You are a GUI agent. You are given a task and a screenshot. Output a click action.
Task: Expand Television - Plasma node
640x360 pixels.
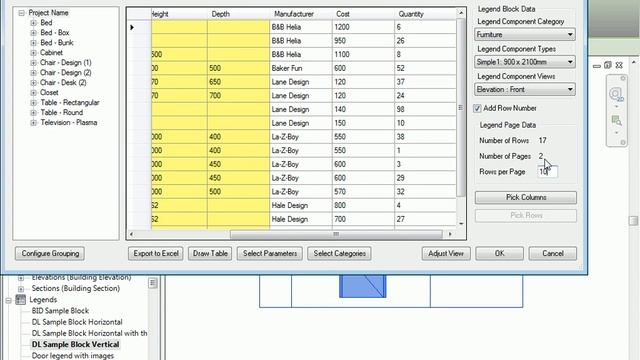tap(33, 123)
